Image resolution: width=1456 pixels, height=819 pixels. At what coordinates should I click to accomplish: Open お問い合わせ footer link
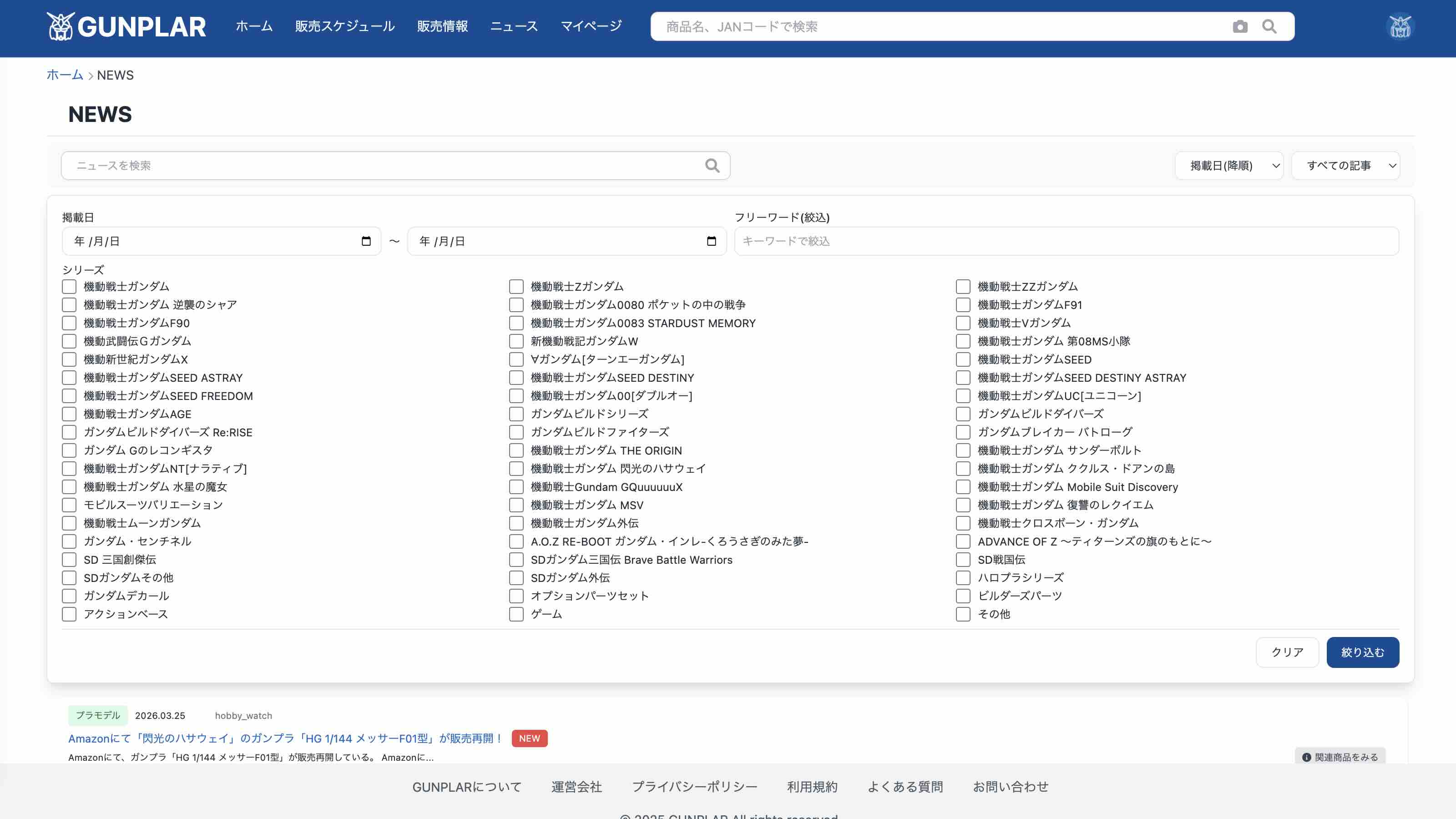1011,787
